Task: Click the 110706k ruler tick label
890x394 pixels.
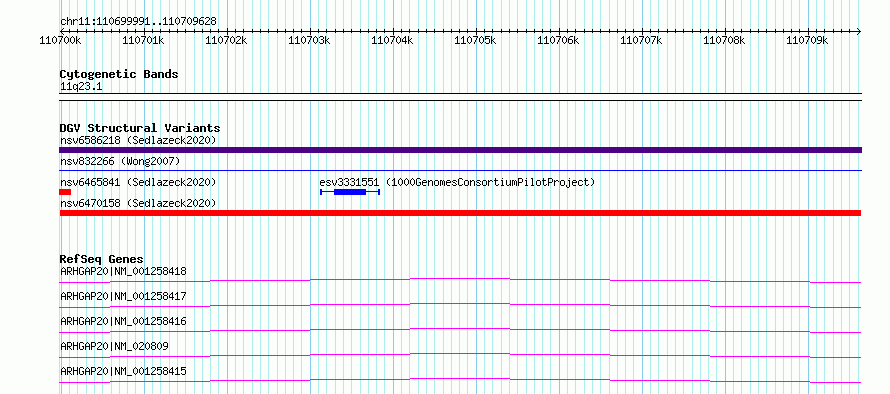Action: tap(559, 40)
